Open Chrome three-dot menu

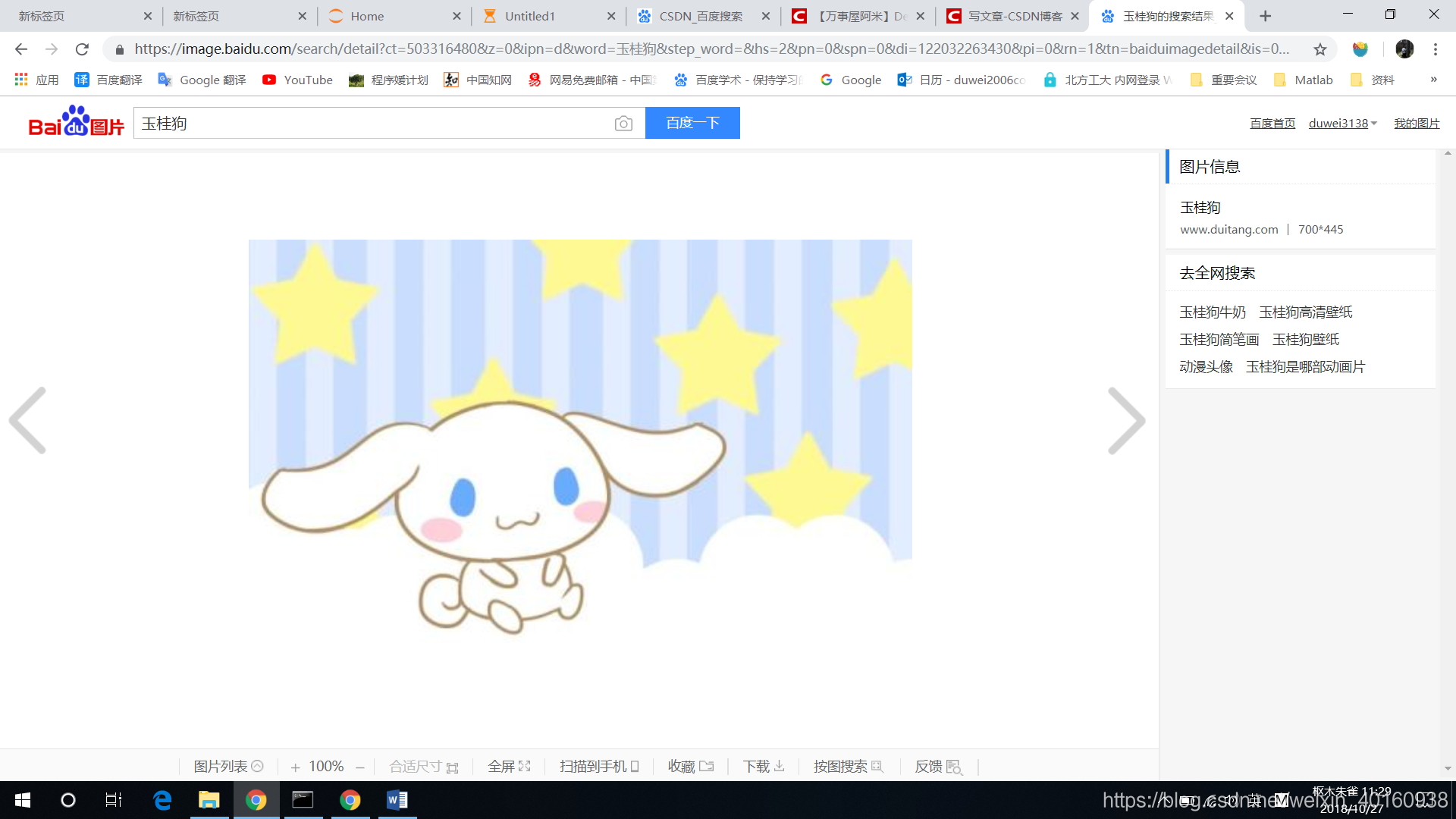[x=1436, y=49]
